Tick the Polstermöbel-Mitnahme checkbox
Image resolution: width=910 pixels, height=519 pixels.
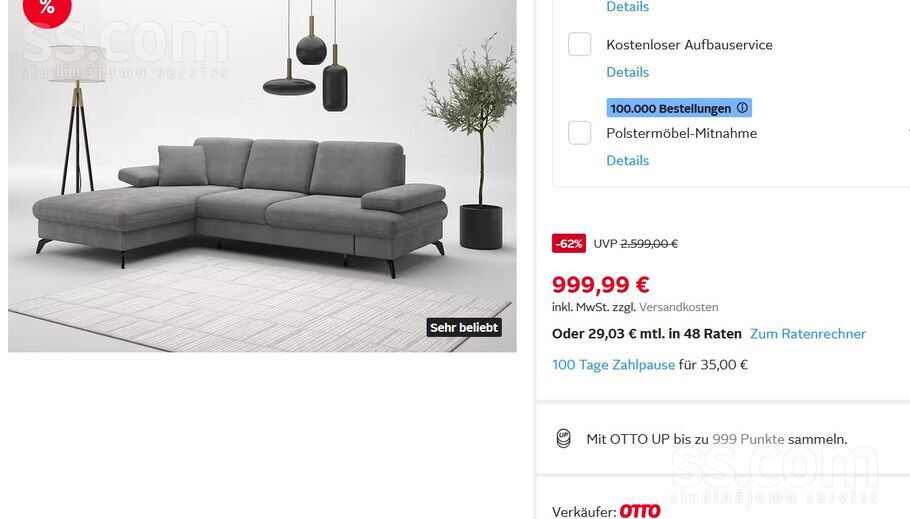tap(579, 133)
